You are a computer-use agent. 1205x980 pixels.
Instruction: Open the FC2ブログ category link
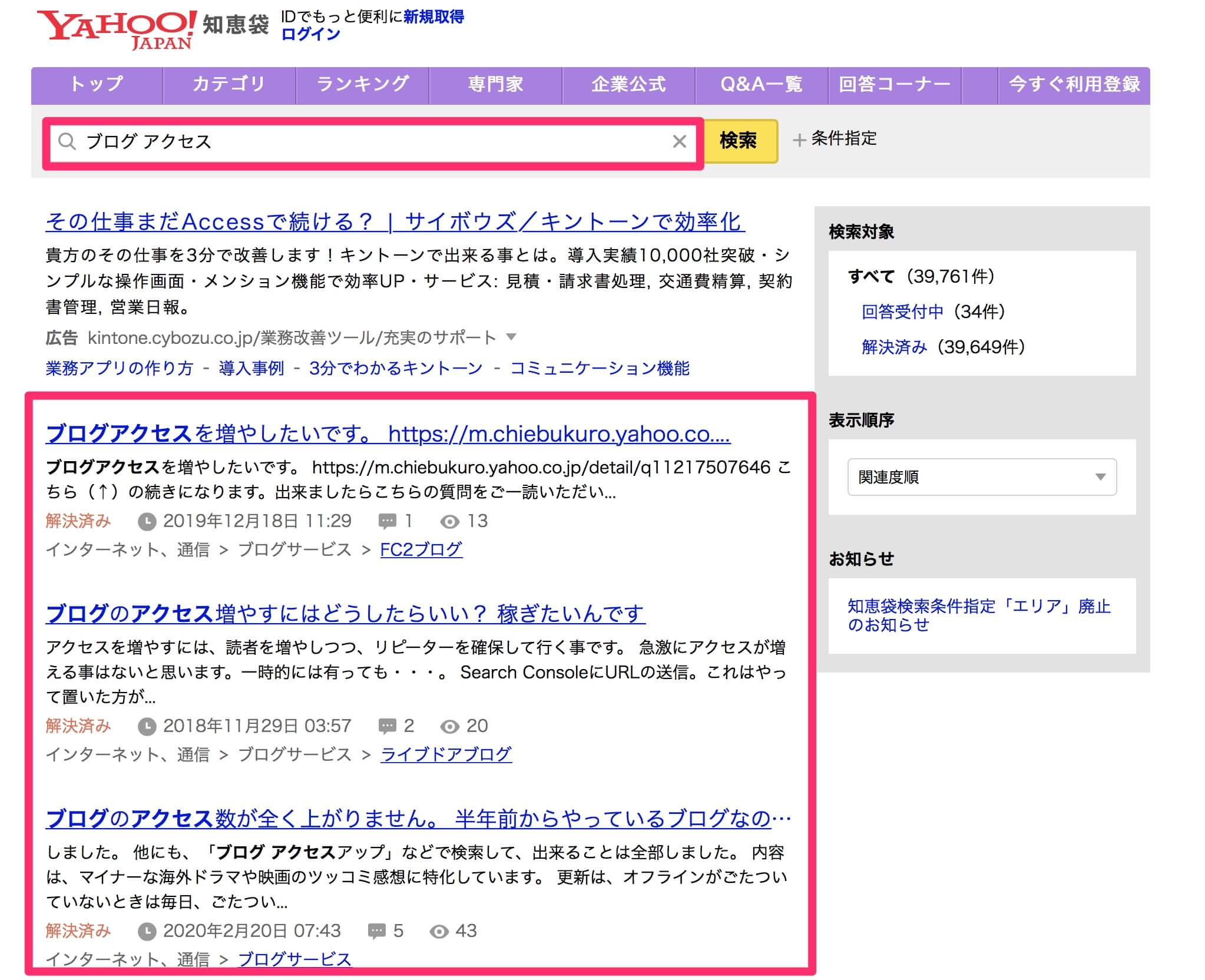pos(421,549)
